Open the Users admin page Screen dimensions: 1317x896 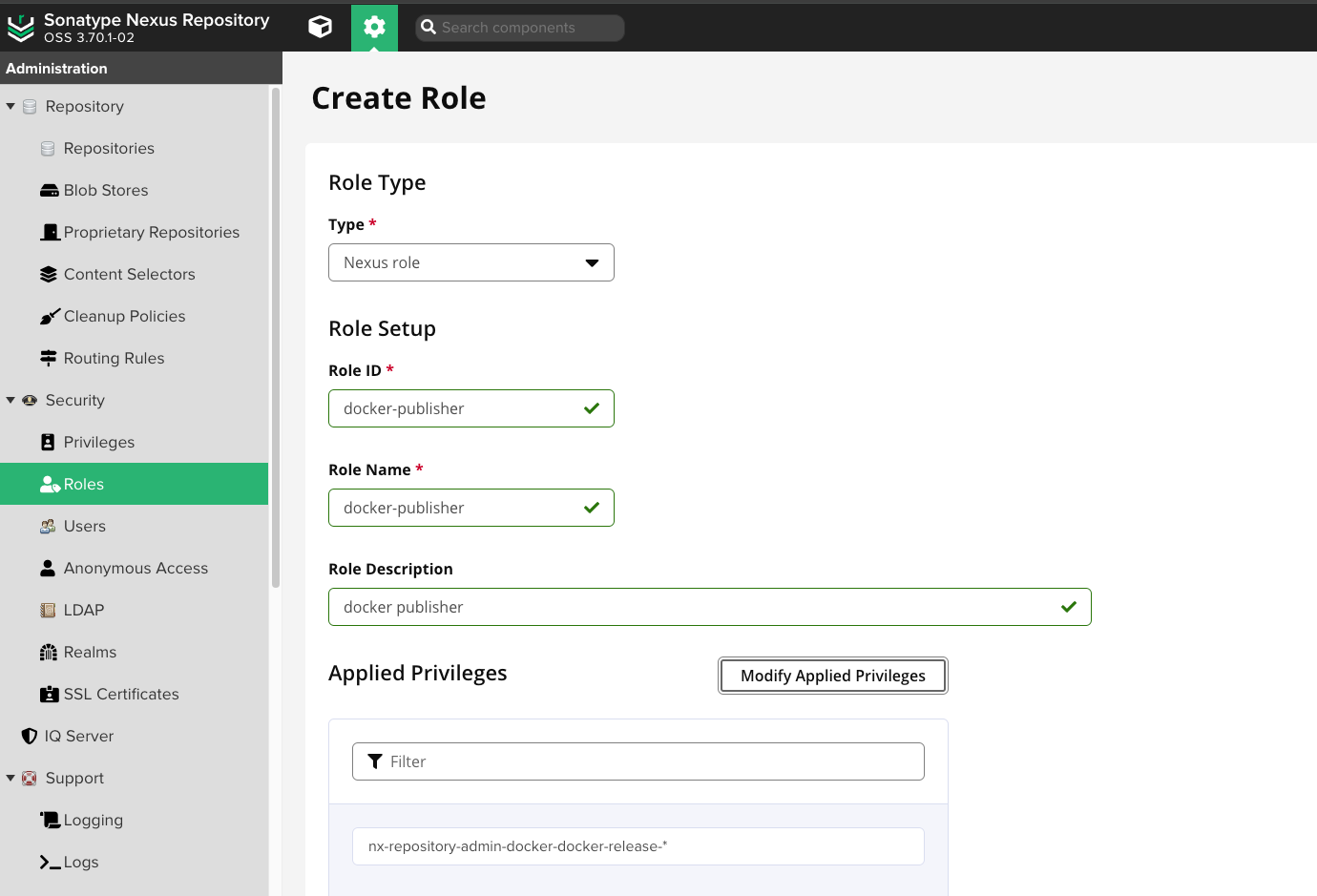pyautogui.click(x=85, y=527)
